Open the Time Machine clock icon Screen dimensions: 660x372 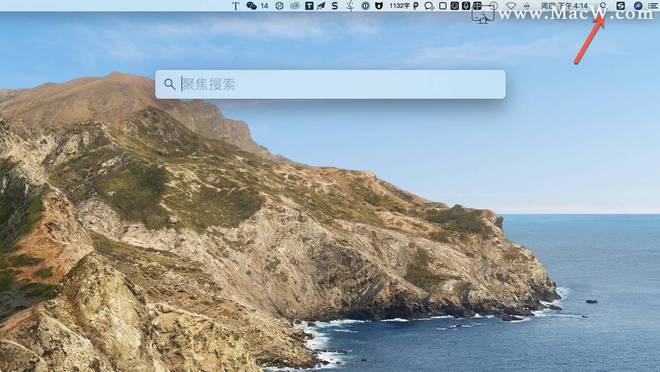(x=494, y=5)
